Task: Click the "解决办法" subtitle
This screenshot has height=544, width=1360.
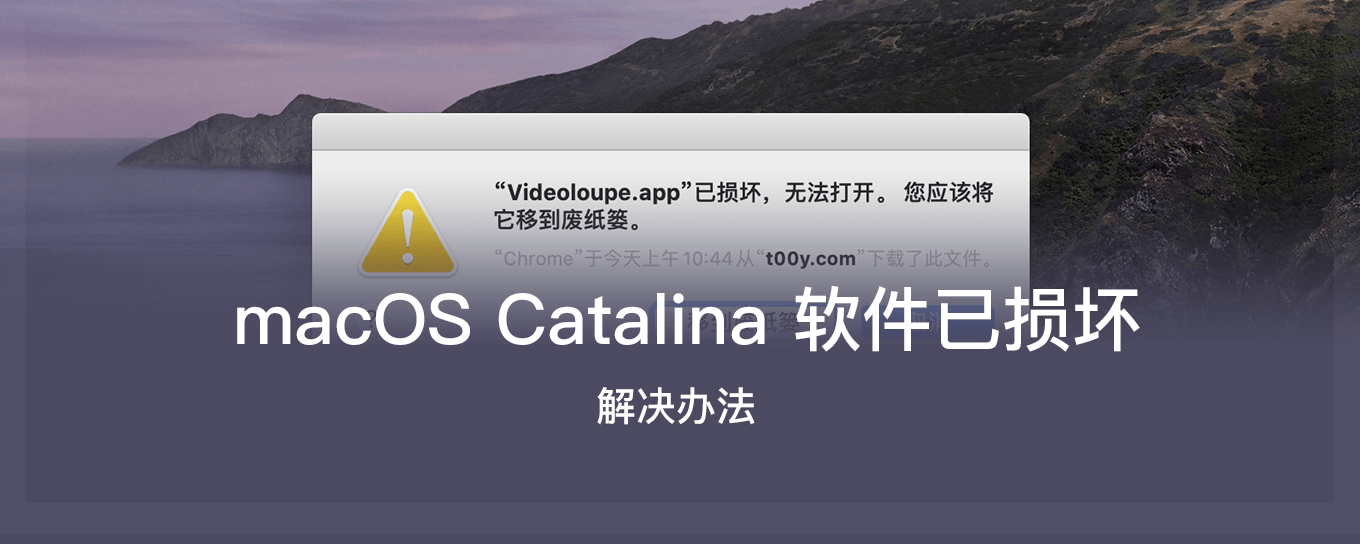Action: tap(675, 406)
